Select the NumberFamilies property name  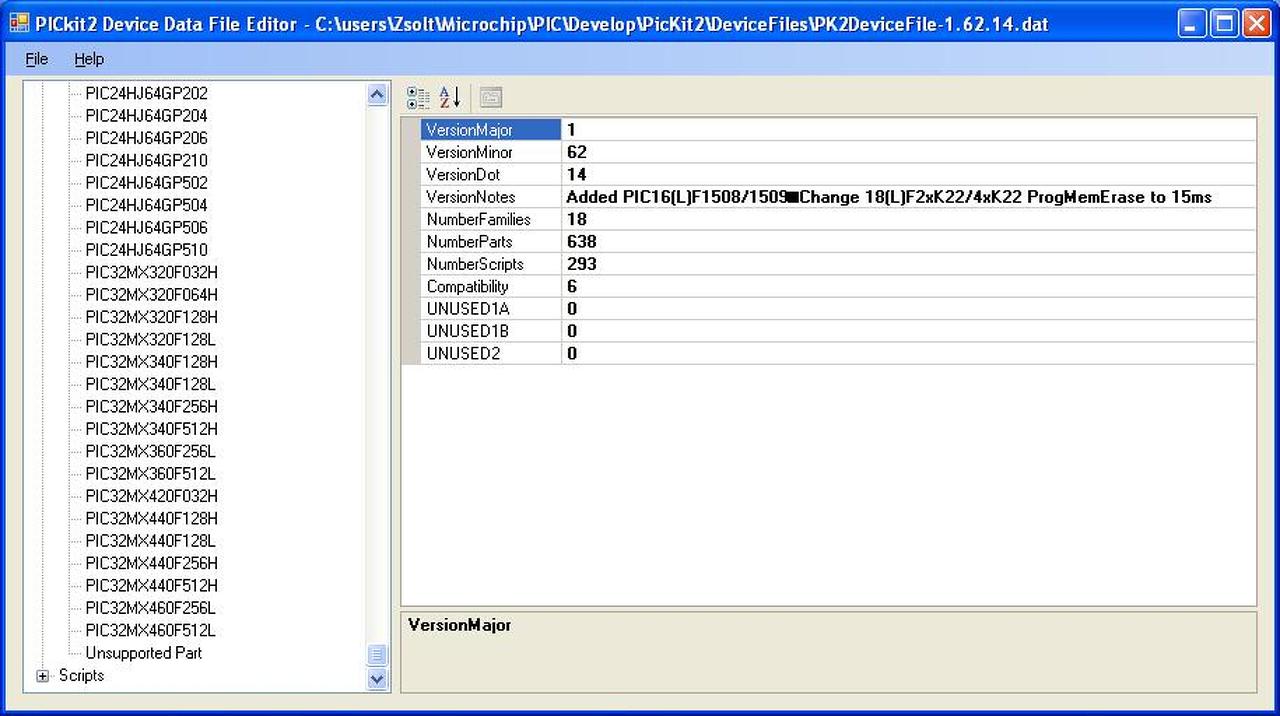[x=491, y=219]
